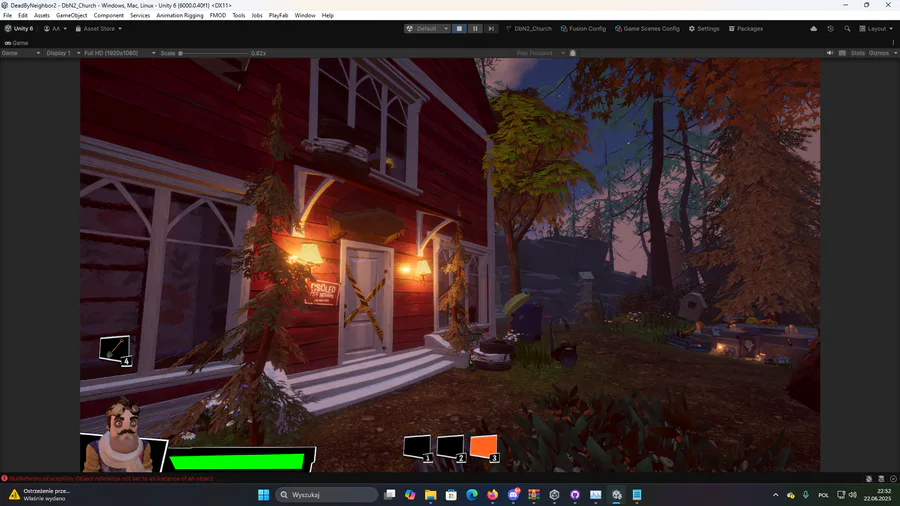Toggle the shortcuts keyboard icon
900x506 pixels.
point(842,53)
